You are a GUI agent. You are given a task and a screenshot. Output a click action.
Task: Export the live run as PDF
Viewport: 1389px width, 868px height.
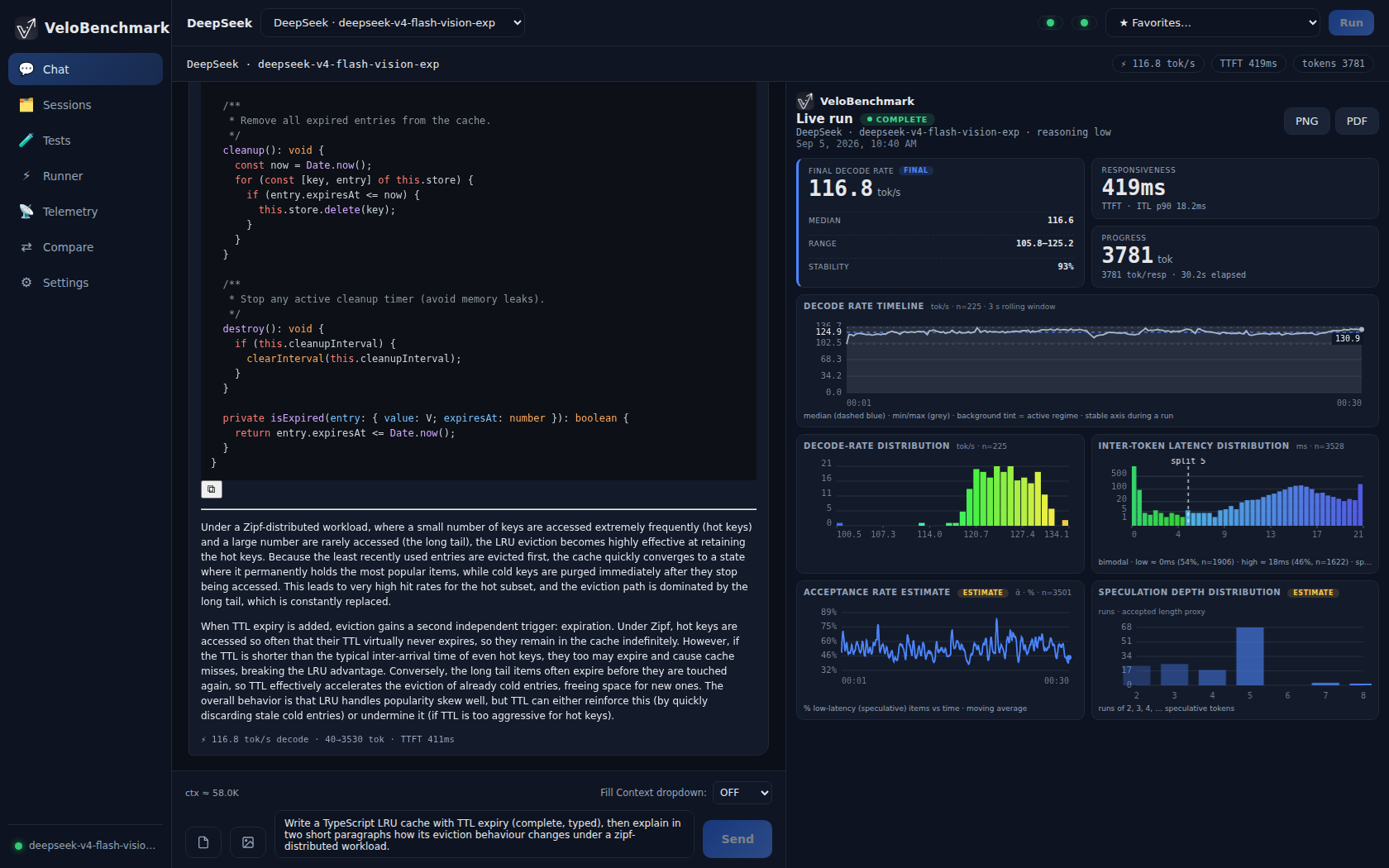tap(1357, 122)
